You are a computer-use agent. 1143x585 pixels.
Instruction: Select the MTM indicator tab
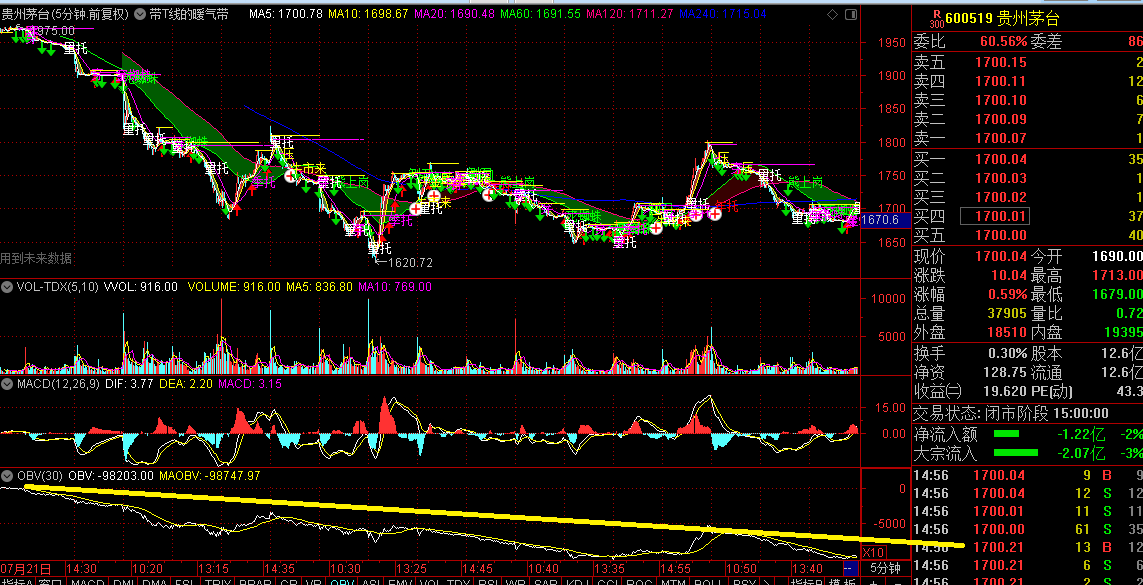click(672, 581)
